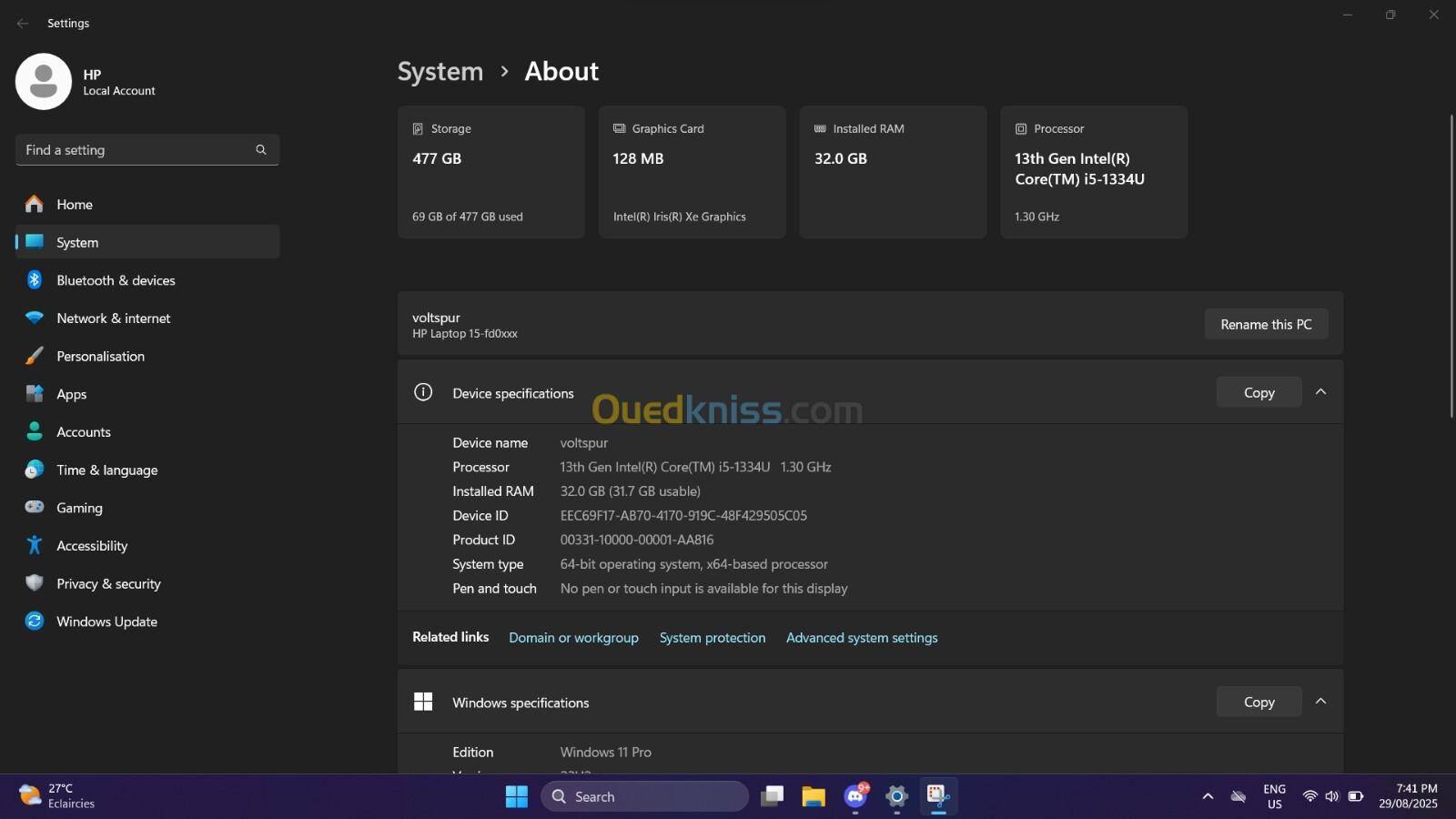Click the volume speaker icon in the tray
Image resolution: width=1456 pixels, height=819 pixels.
1332,797
